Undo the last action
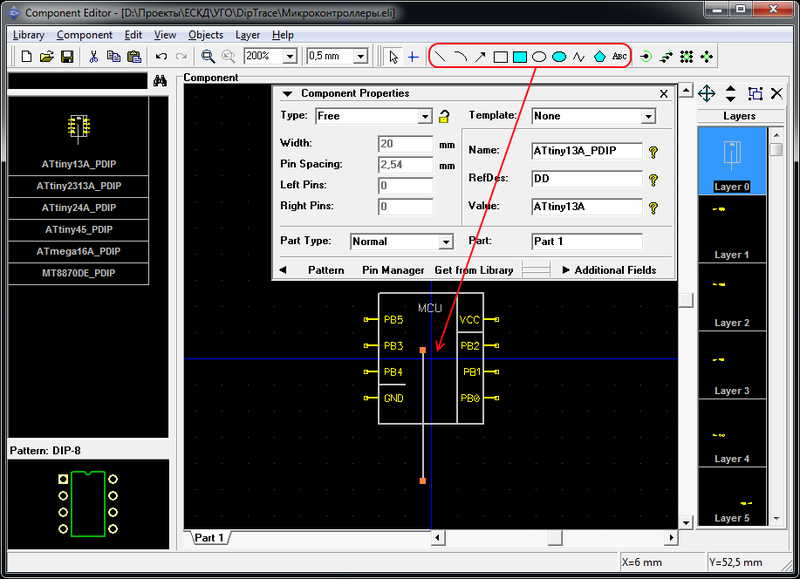The image size is (800, 579). pyautogui.click(x=161, y=56)
